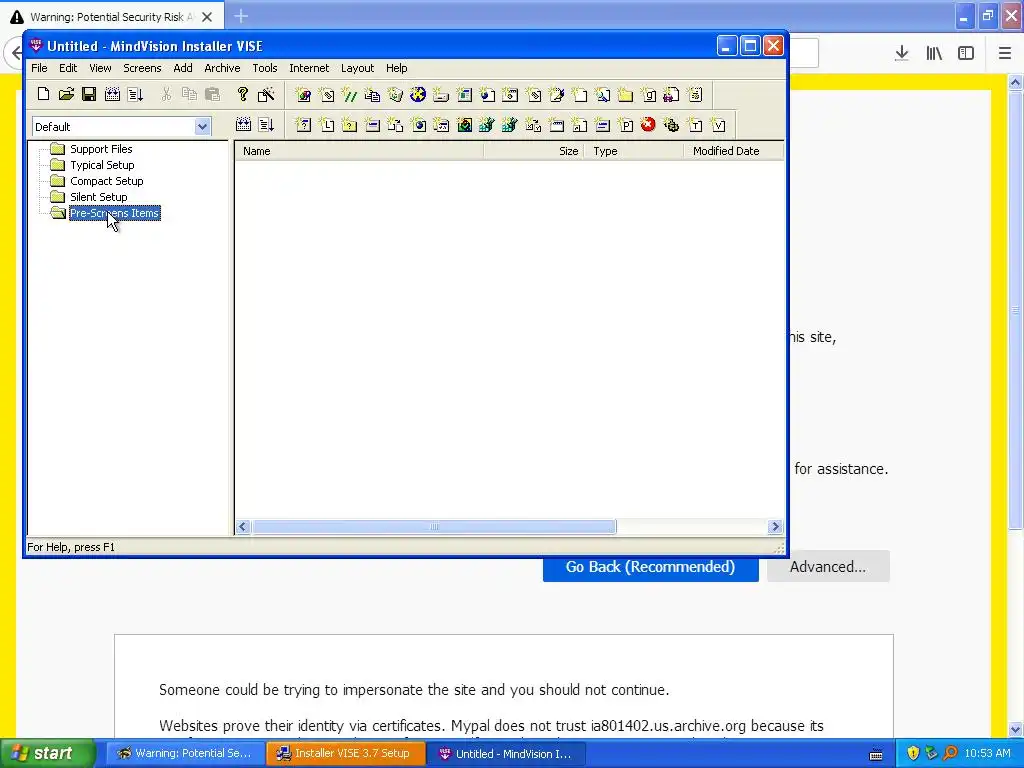Sort by the Type column header
This screenshot has width=1024, height=768.
(633, 151)
